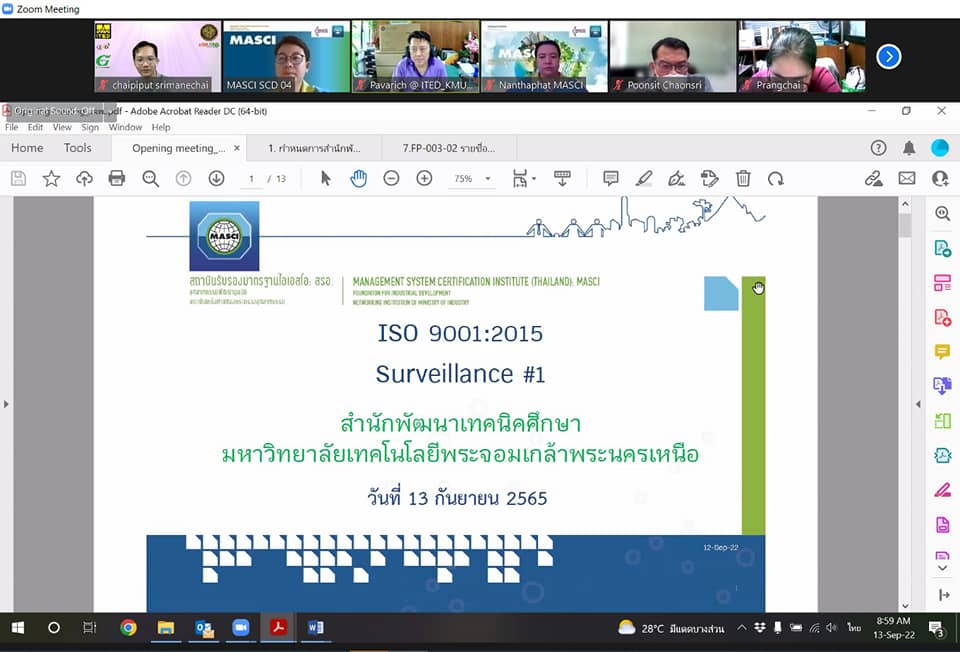Select Poonsit Chaonsri video thumbnail

tap(673, 56)
